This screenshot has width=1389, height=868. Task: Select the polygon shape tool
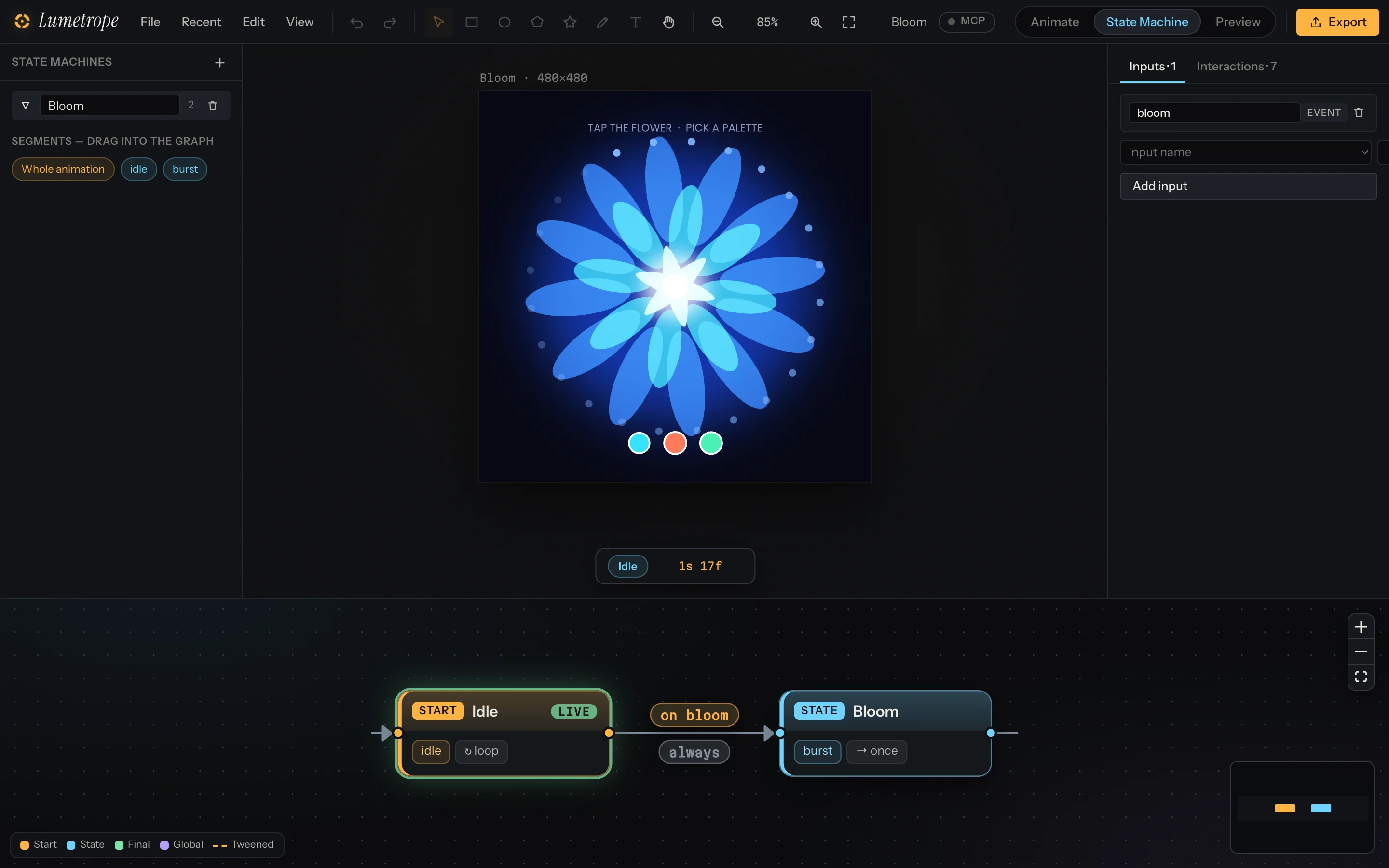tap(537, 22)
